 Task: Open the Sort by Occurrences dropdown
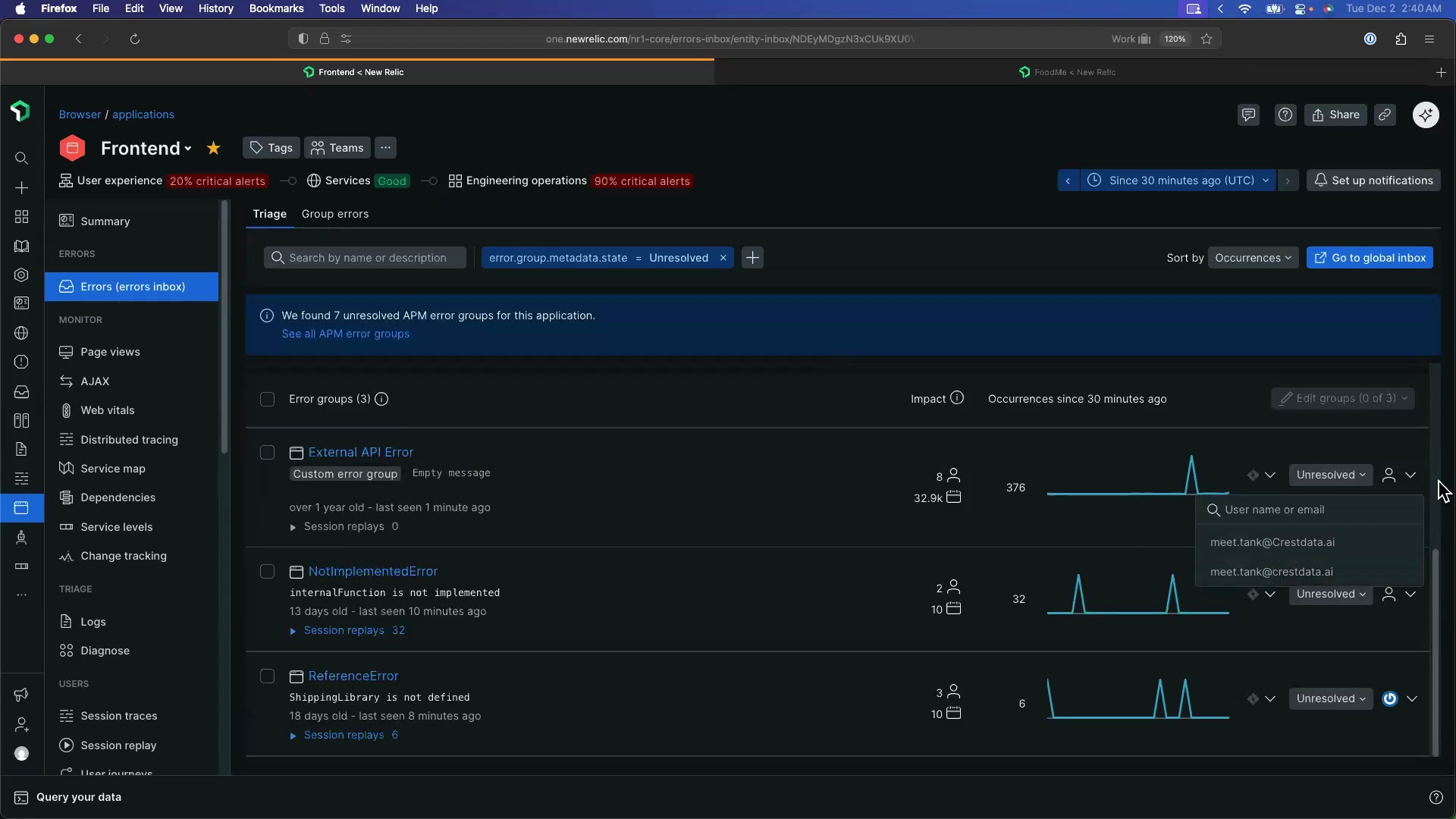tap(1253, 258)
